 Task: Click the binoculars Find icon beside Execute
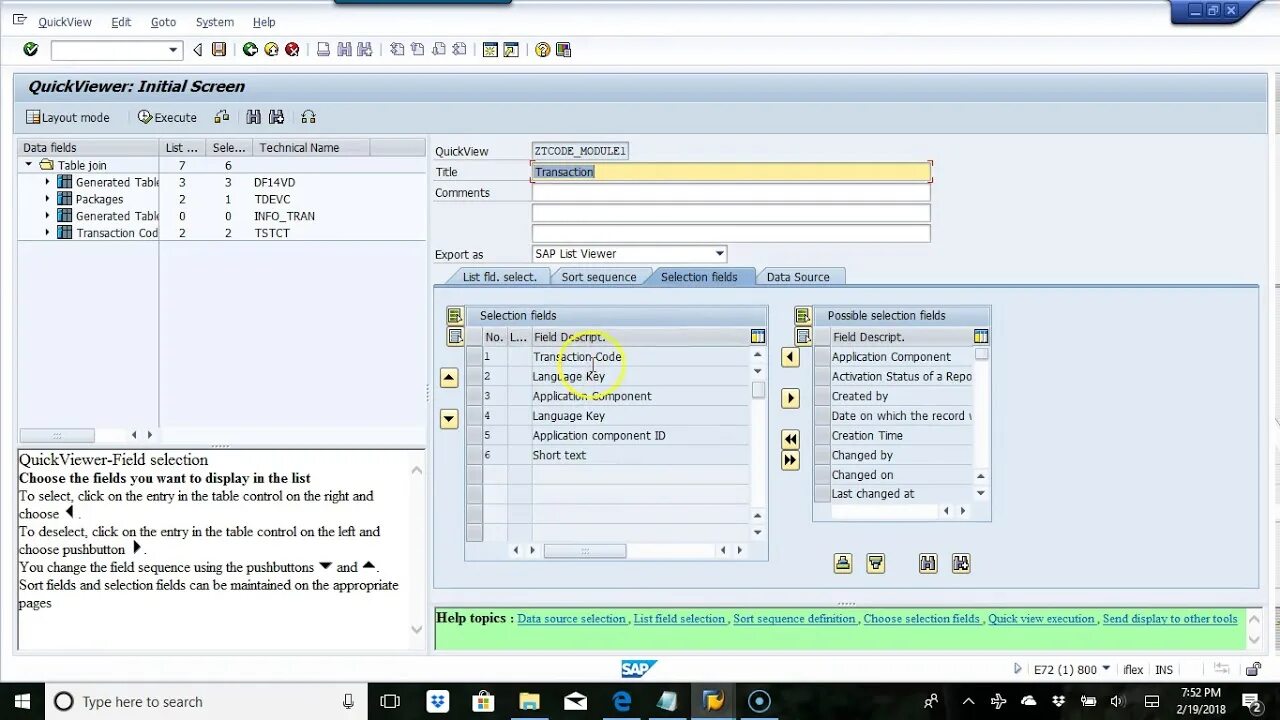253,117
